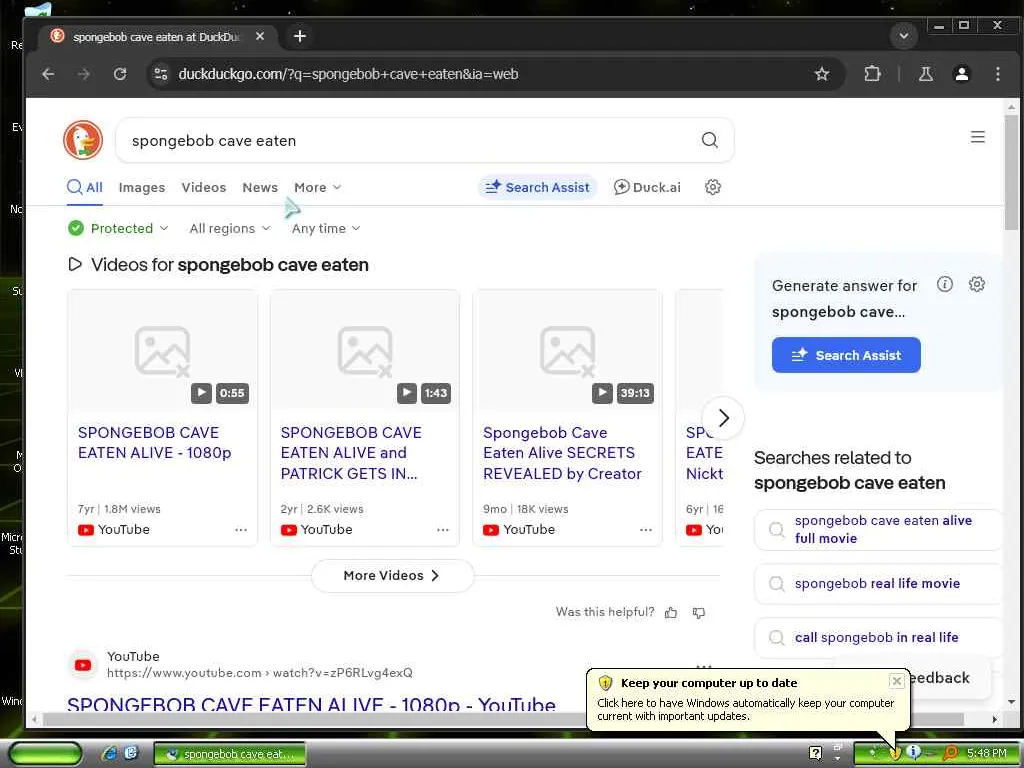Click spongebob cave eat taskbar window button
The height and width of the screenshot is (768, 1024).
coord(230,754)
